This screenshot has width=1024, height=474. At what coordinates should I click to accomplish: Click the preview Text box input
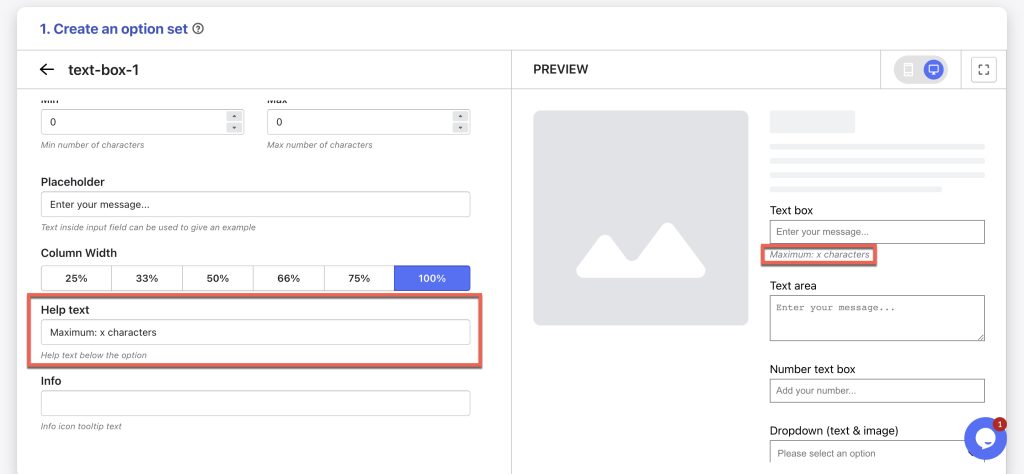click(x=877, y=232)
